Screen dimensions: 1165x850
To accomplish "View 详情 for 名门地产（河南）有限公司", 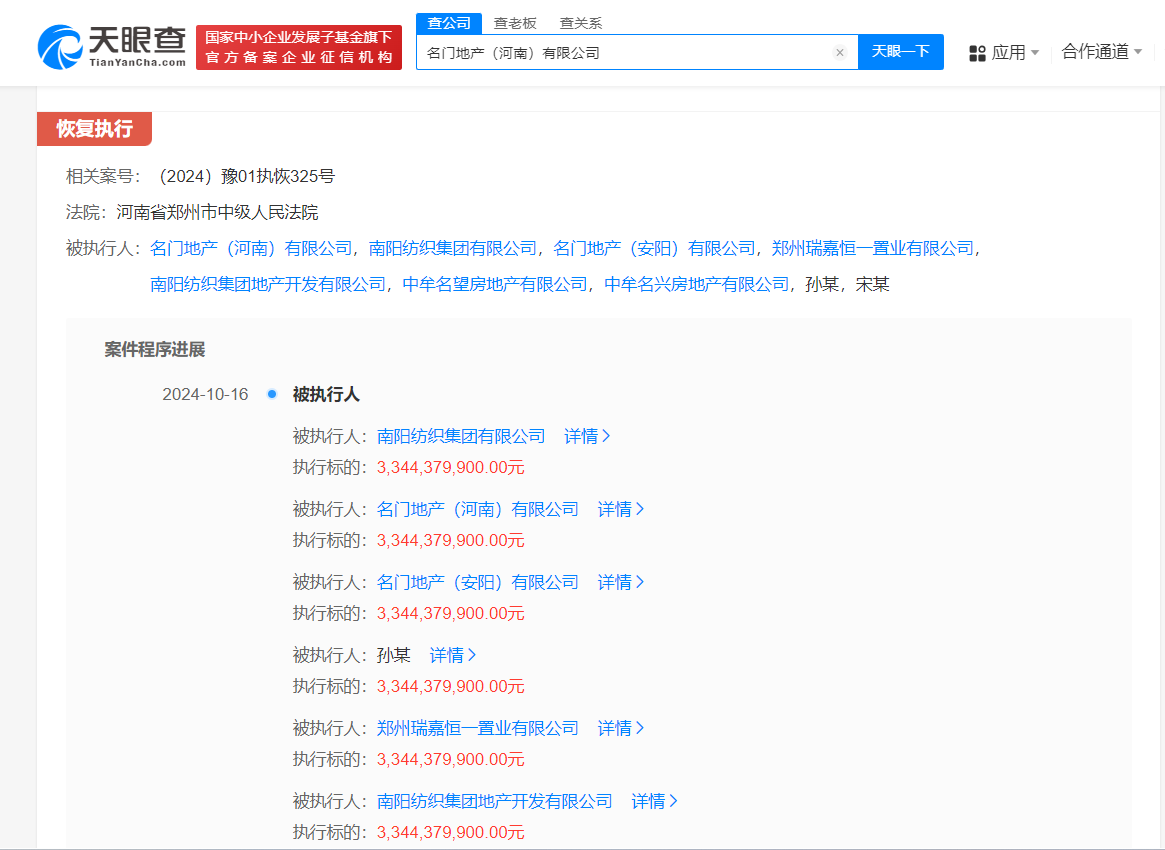I will 620,509.
